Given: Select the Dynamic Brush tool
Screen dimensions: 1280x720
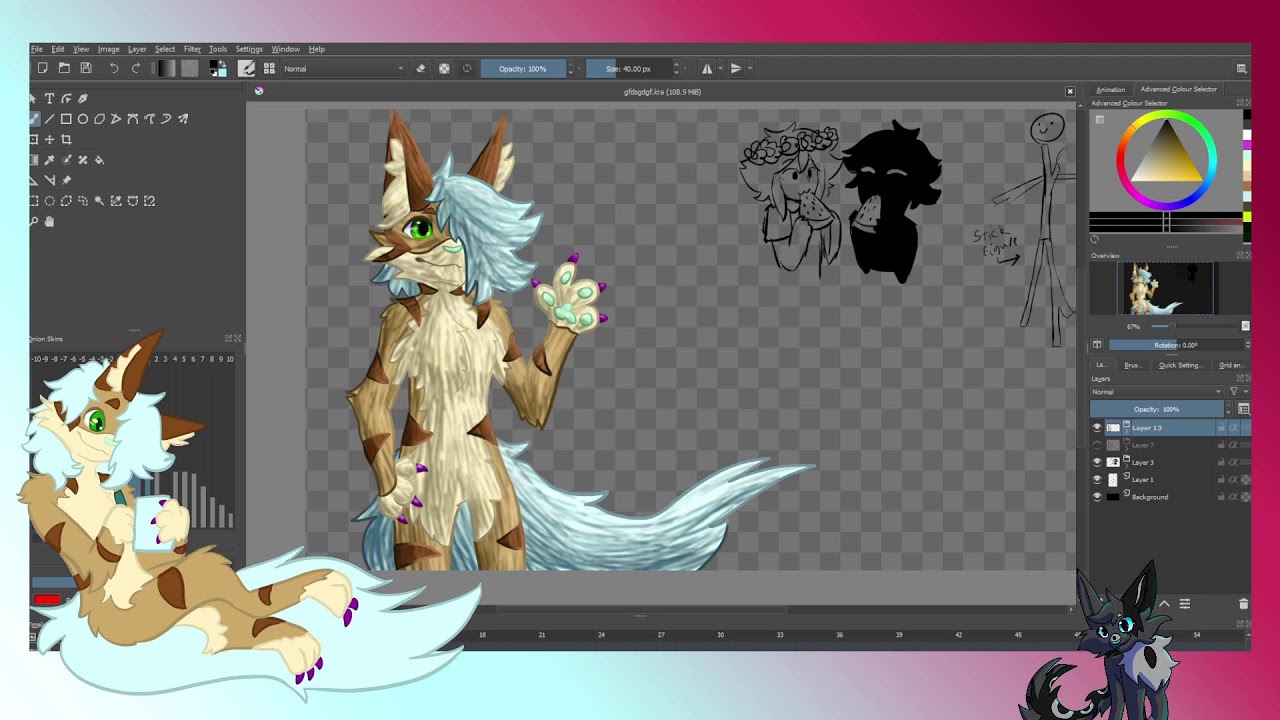Looking at the screenshot, I should [x=166, y=119].
